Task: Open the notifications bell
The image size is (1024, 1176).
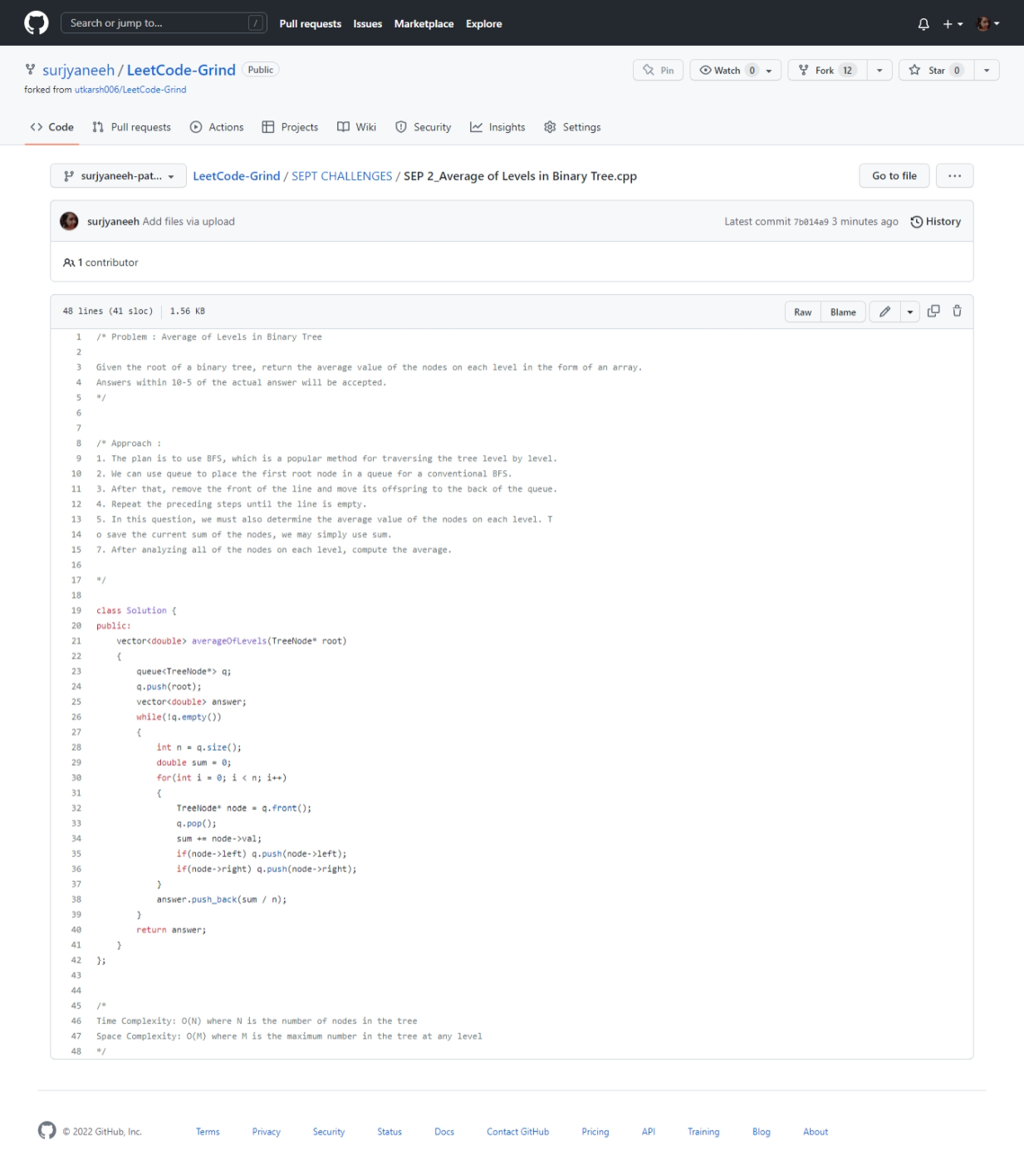Action: (924, 24)
